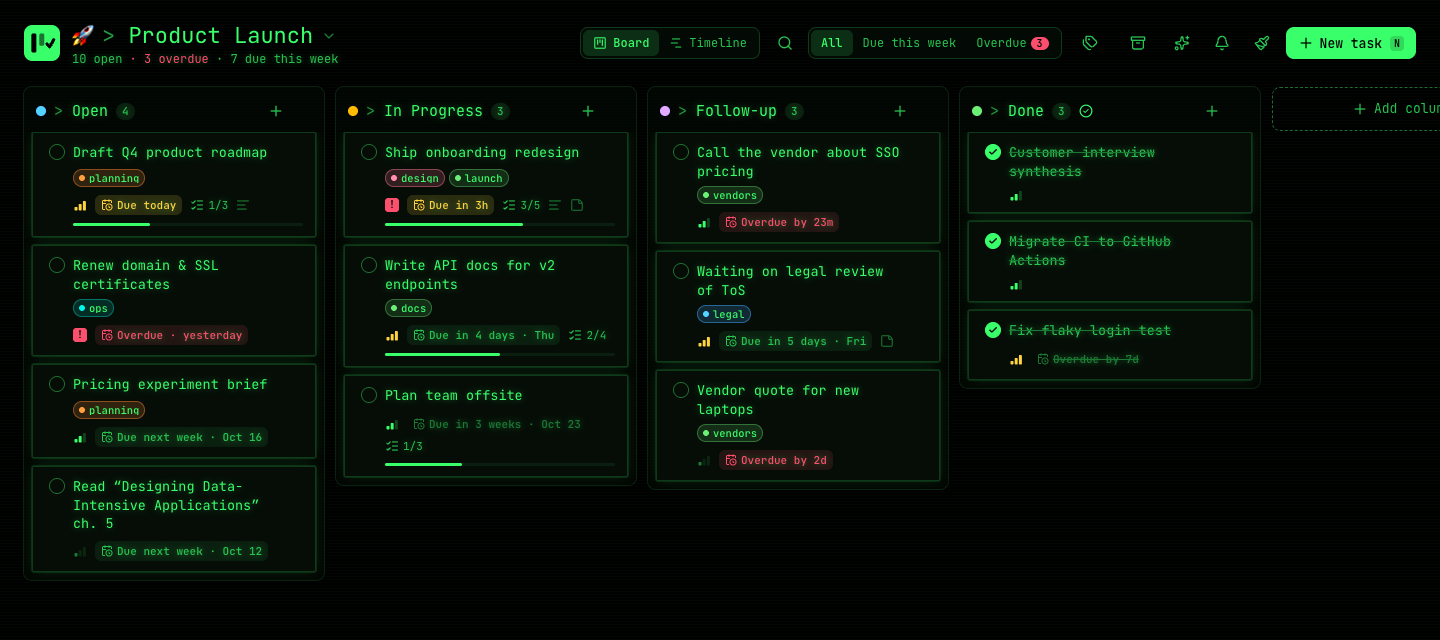Screen dimensions: 1440x640
Task: Expand the 2/4 subtask checklist on Write API docs
Action: (x=587, y=335)
